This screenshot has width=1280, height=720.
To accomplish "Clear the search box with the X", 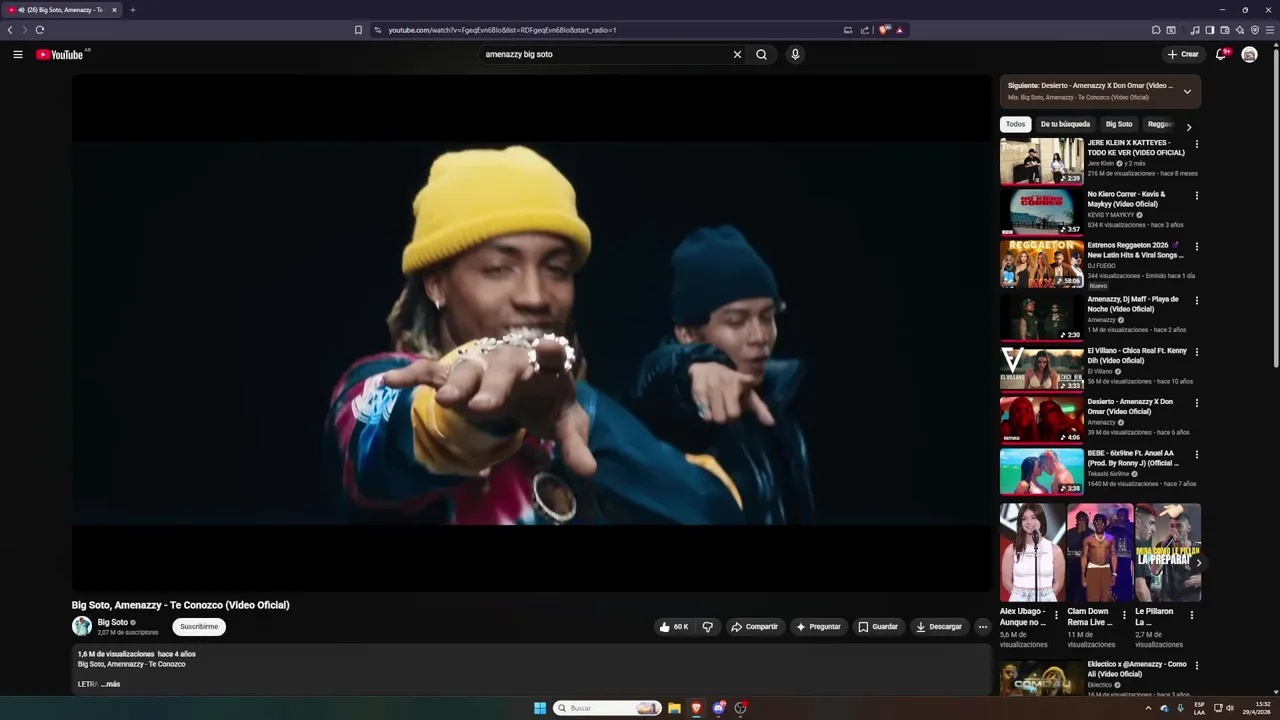I will coord(737,54).
